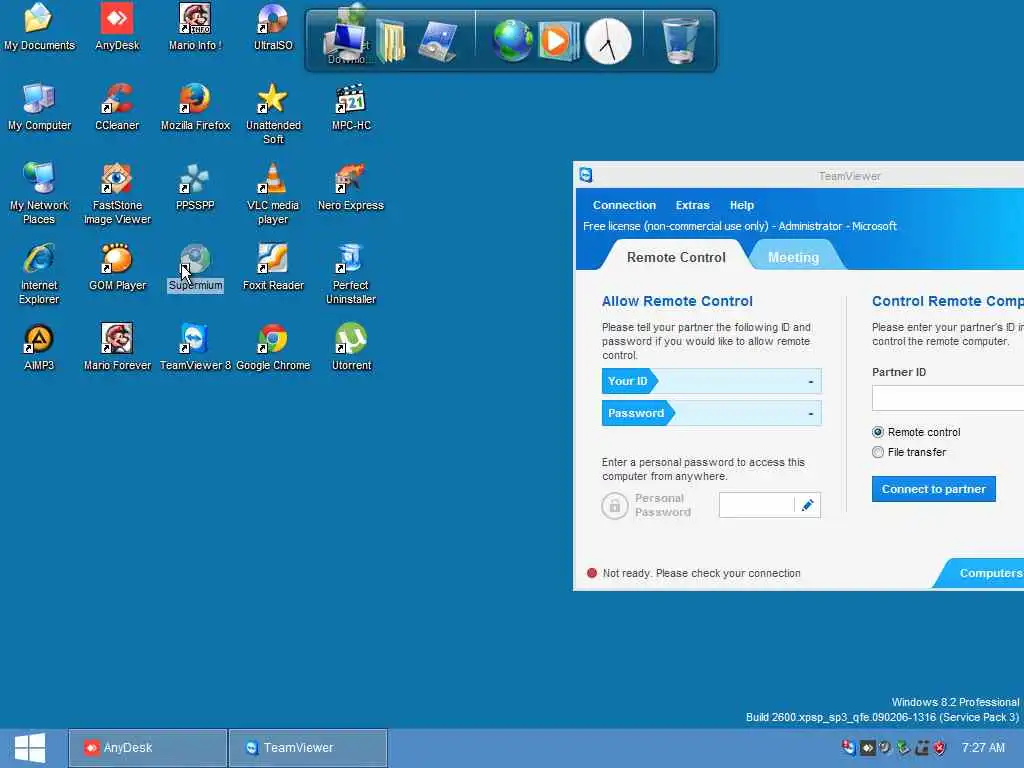Screen dimensions: 1024x768
Task: Edit personal password with pencil icon
Action: click(807, 505)
